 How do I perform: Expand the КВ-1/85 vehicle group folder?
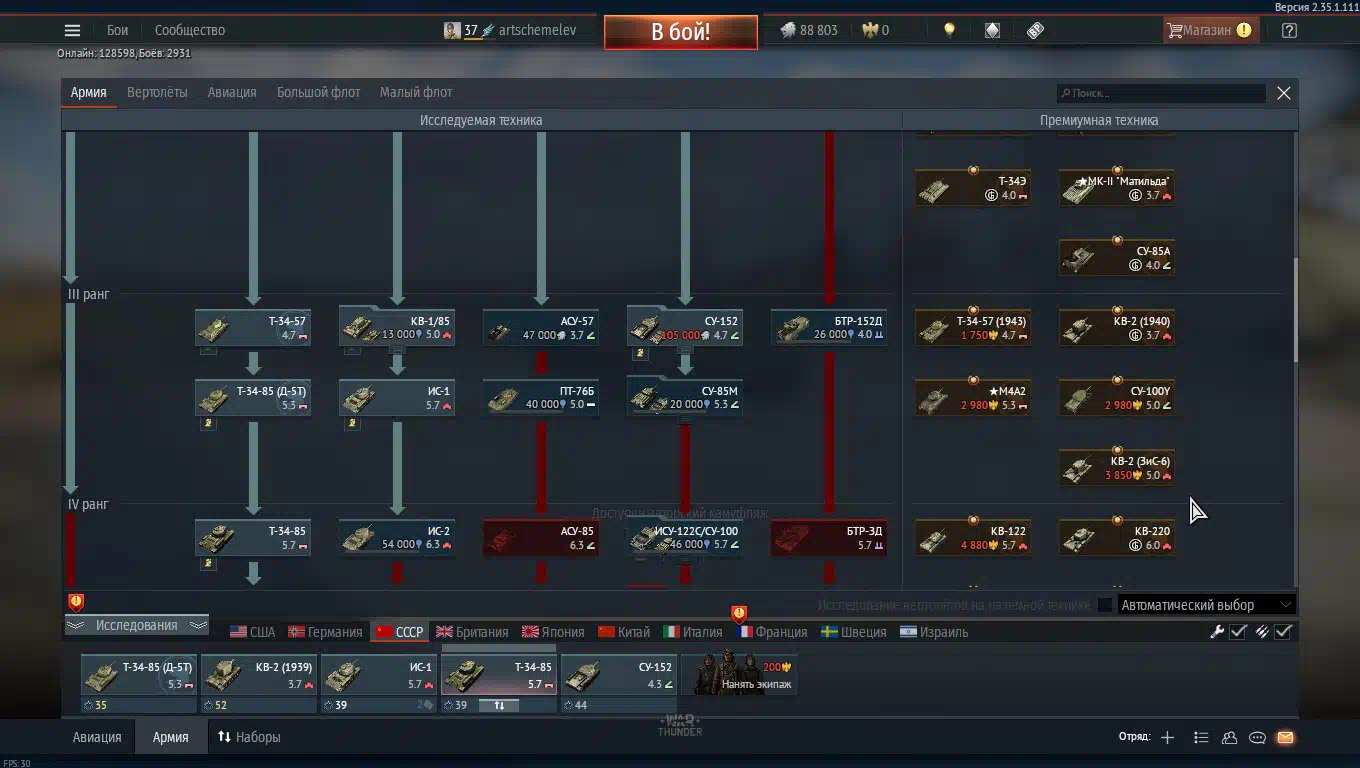click(x=397, y=350)
